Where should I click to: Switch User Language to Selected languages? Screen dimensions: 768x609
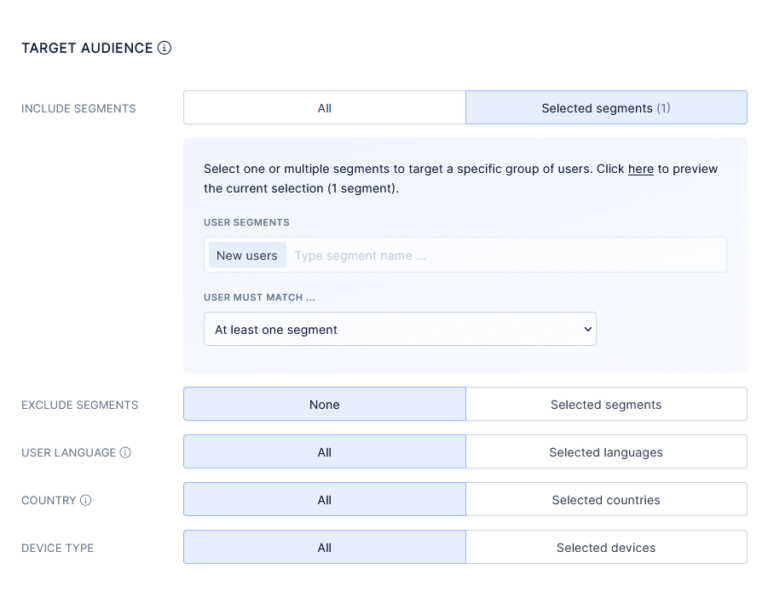(606, 453)
